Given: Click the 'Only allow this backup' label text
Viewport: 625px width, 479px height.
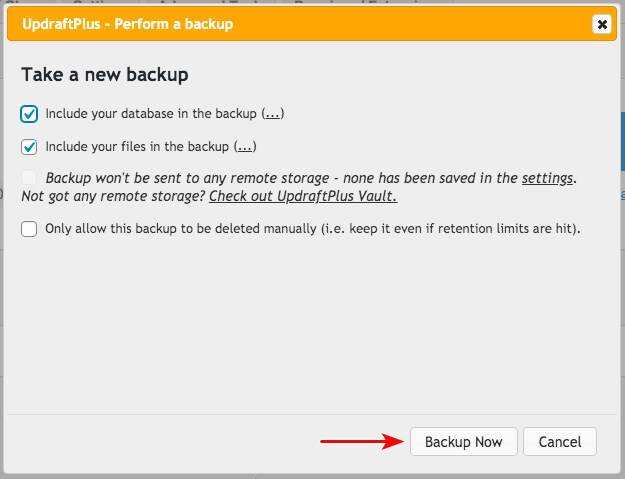Looking at the screenshot, I should [x=312, y=229].
